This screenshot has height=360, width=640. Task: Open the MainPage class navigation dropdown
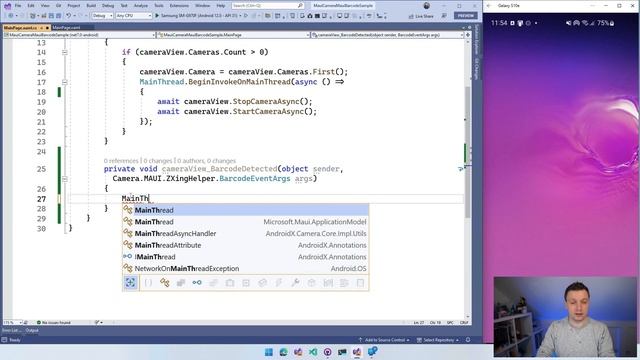(233, 35)
